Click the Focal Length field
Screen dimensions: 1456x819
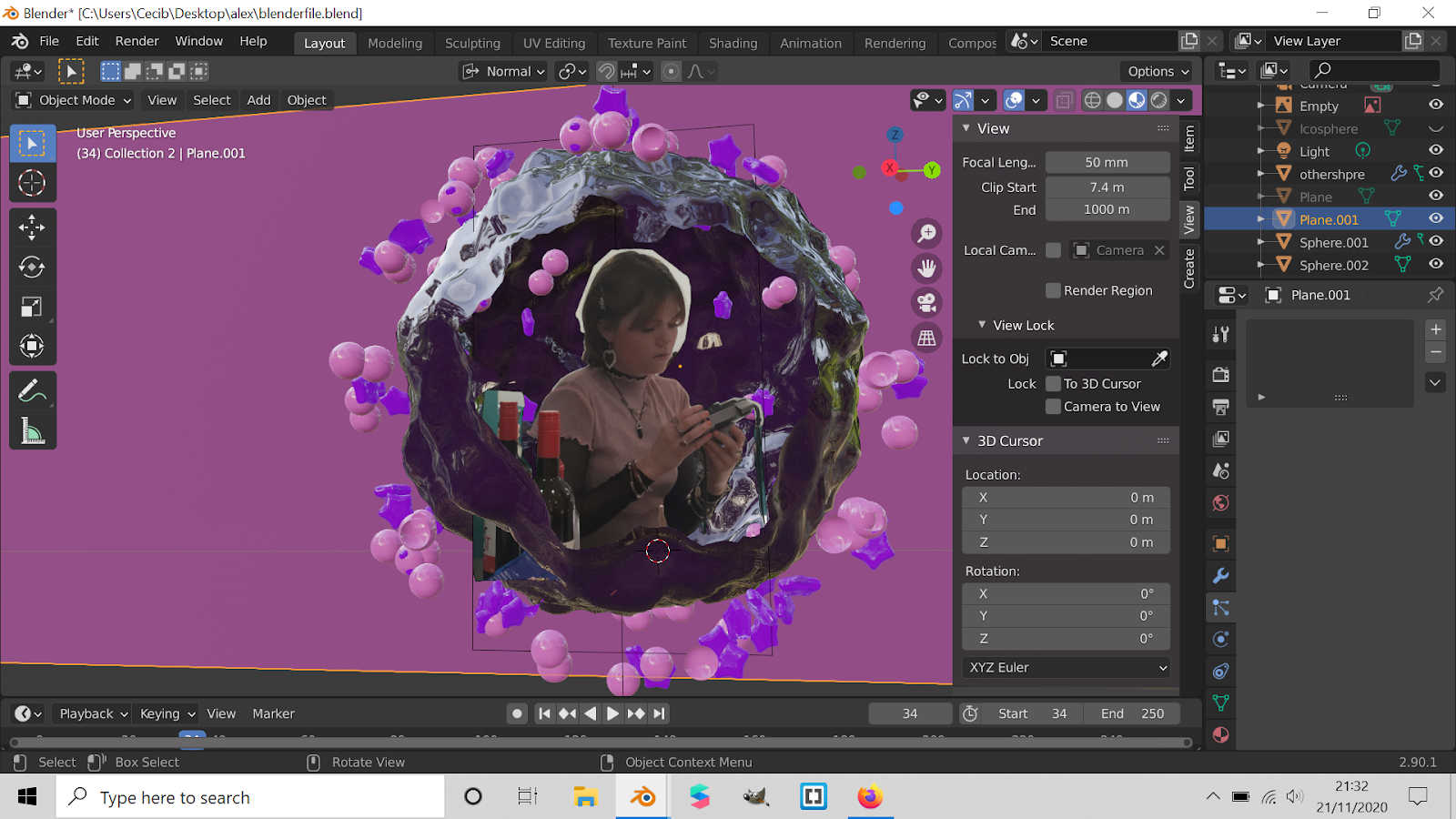[1107, 162]
